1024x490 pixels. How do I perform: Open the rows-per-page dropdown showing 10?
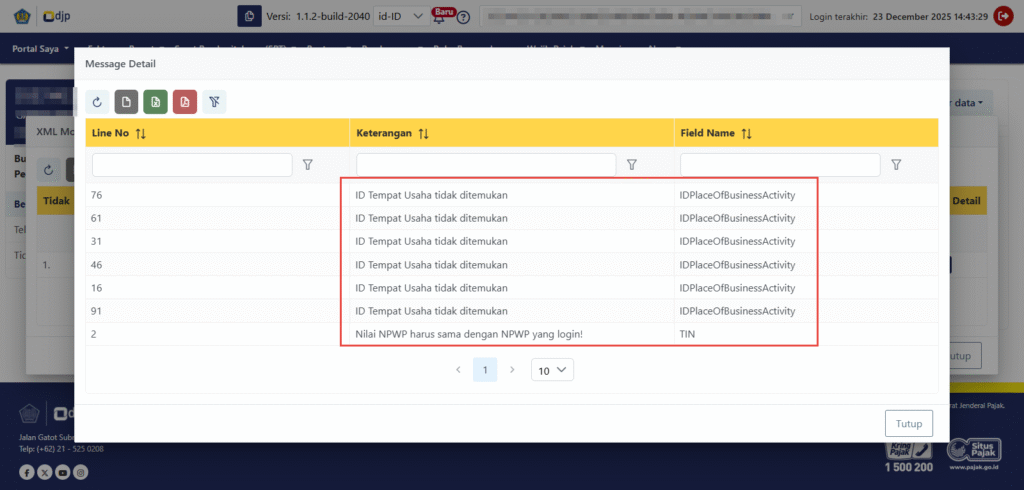point(552,370)
